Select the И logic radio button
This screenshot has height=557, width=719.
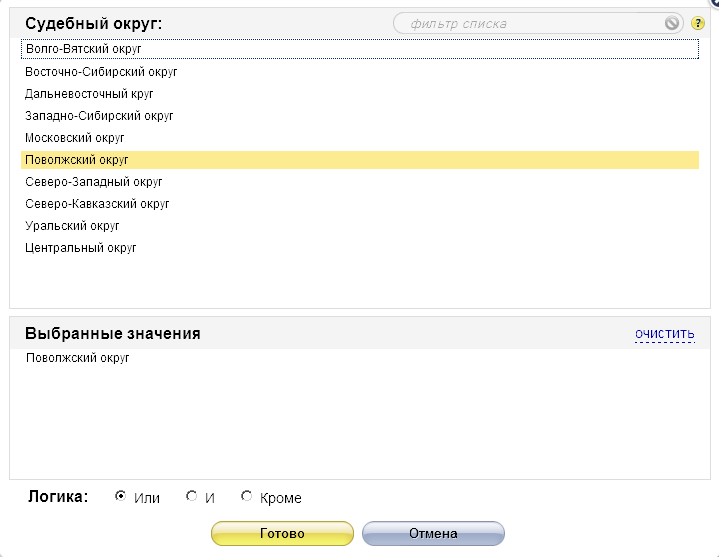click(x=191, y=496)
